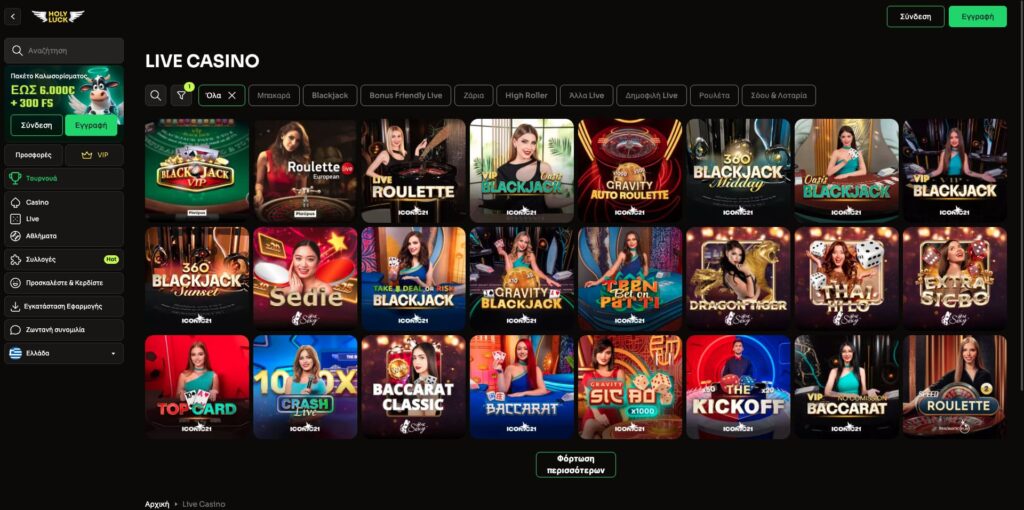The height and width of the screenshot is (510, 1024).
Task: Expand the Ελλάδα country dropdown
Action: (64, 353)
